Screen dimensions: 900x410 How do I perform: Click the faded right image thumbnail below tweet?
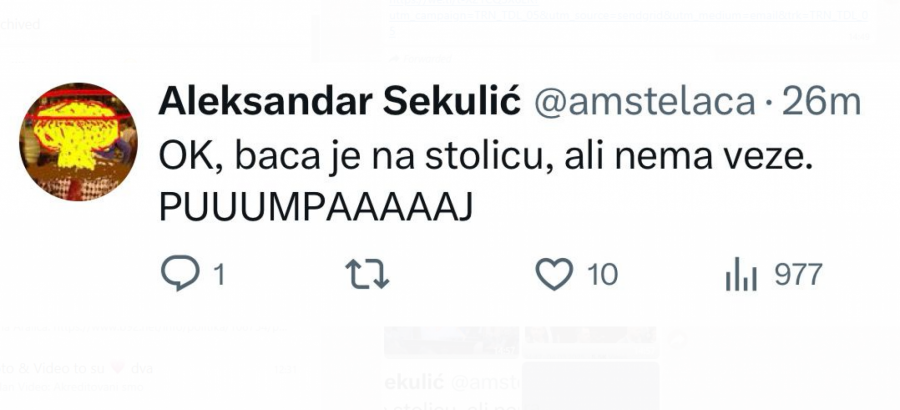click(590, 342)
